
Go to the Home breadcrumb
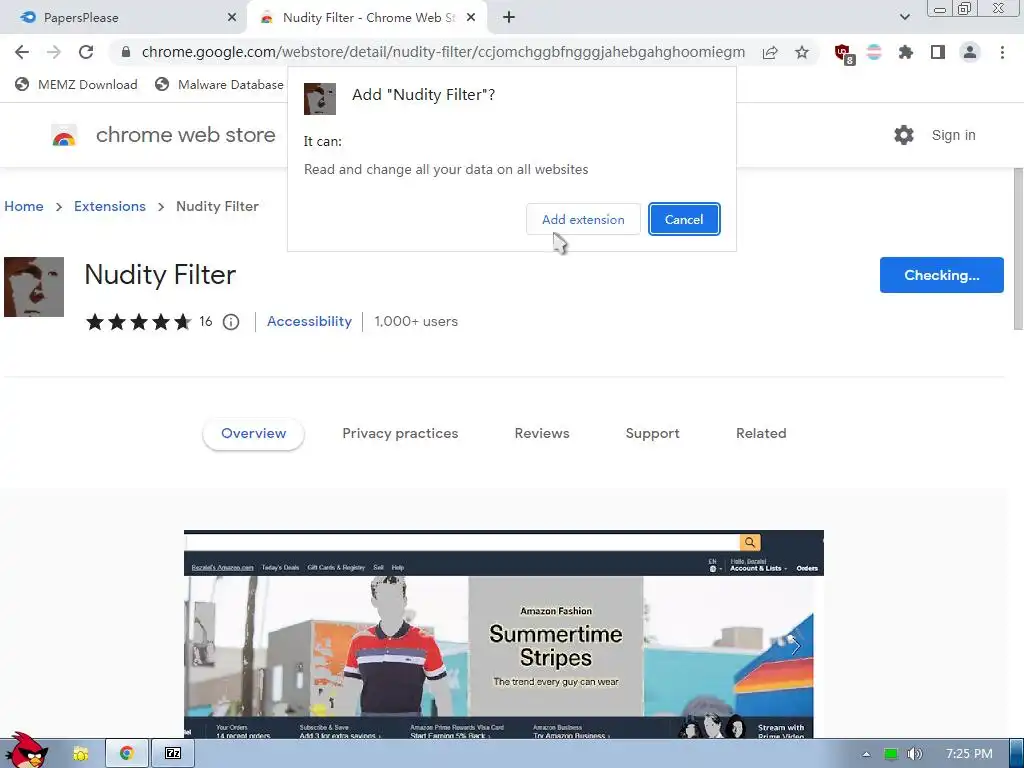coord(24,206)
